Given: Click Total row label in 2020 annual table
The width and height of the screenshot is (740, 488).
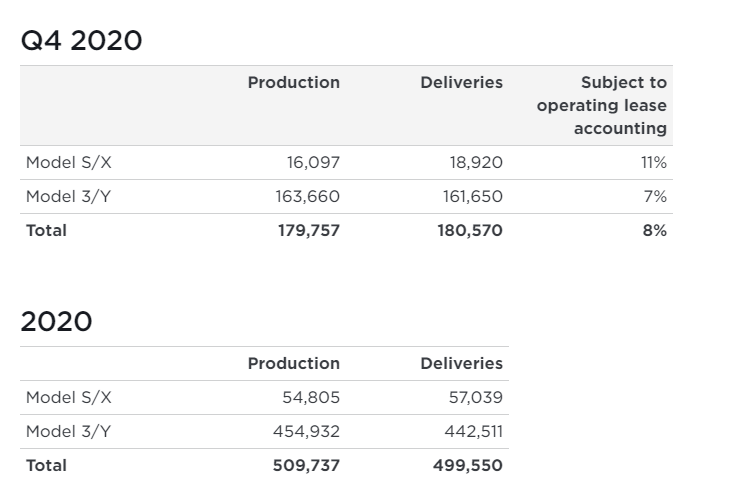Looking at the screenshot, I should pyautogui.click(x=46, y=465).
